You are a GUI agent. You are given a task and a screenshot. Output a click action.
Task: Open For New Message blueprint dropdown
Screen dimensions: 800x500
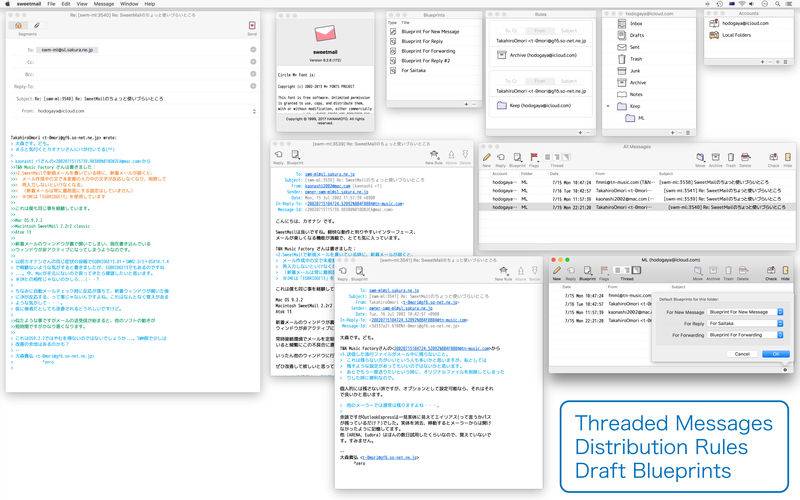click(745, 312)
